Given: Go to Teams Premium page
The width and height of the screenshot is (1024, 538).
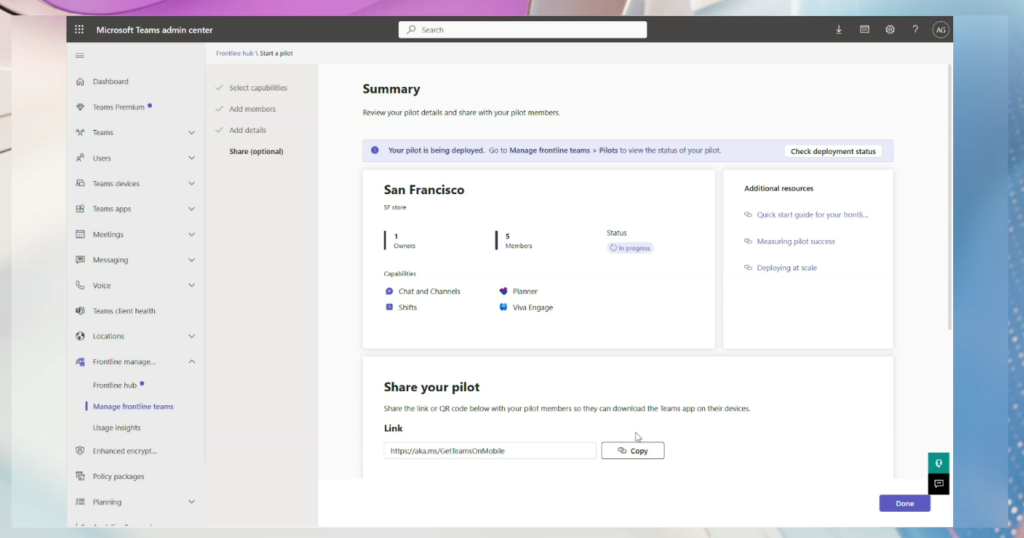Looking at the screenshot, I should [x=118, y=107].
